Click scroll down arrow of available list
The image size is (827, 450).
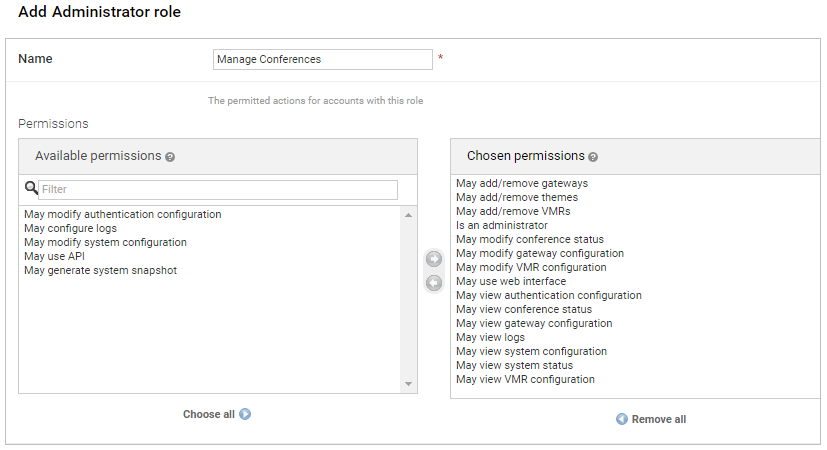point(409,385)
